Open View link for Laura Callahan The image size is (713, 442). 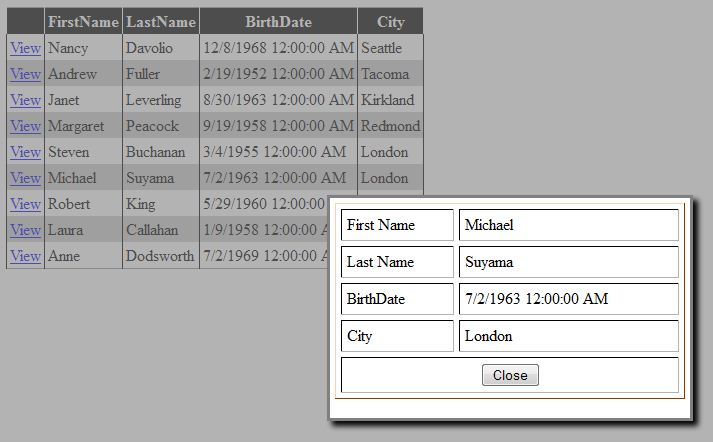click(x=26, y=230)
